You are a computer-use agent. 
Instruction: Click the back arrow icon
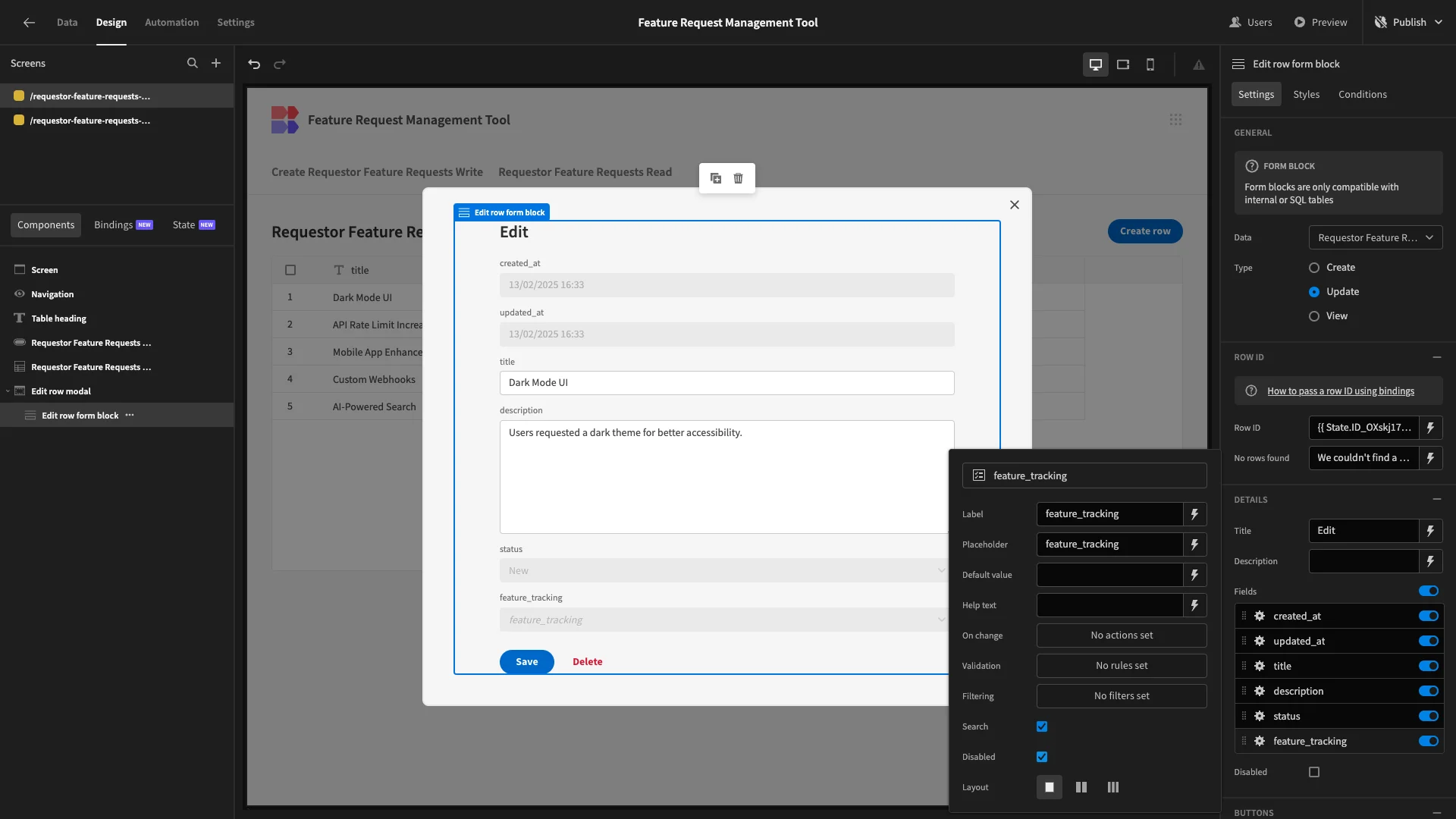[x=29, y=22]
